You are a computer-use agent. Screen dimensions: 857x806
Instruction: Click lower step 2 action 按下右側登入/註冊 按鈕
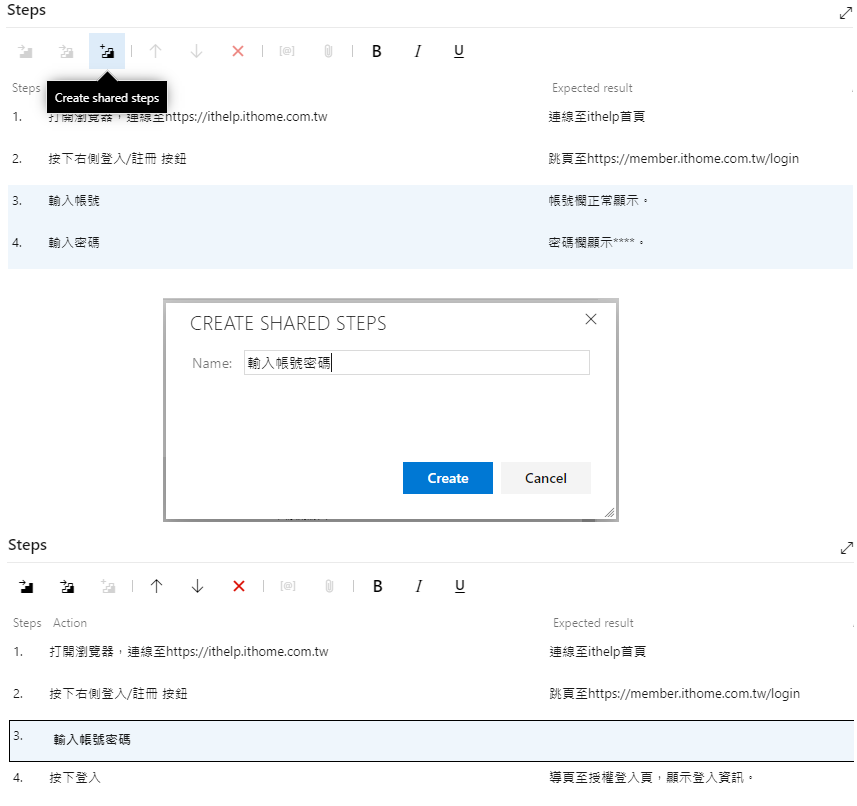tap(118, 693)
